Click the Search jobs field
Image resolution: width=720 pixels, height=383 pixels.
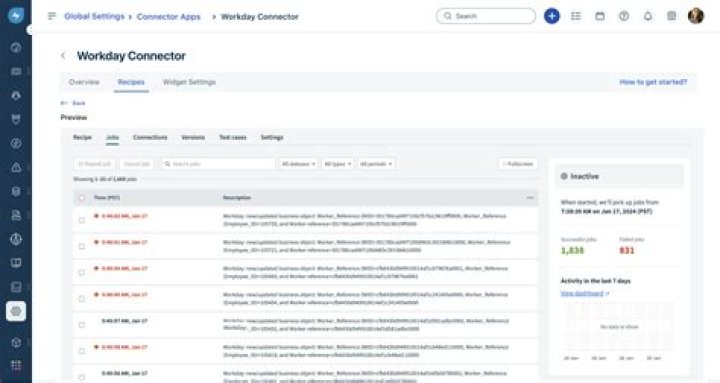tap(219, 164)
